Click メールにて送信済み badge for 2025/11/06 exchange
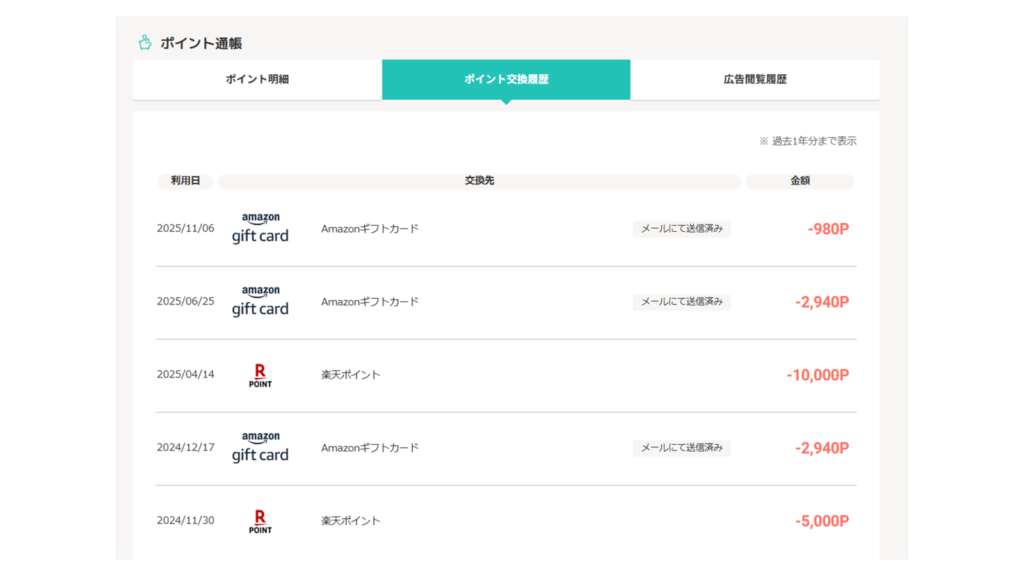The width and height of the screenshot is (1024, 576). pyautogui.click(x=681, y=229)
